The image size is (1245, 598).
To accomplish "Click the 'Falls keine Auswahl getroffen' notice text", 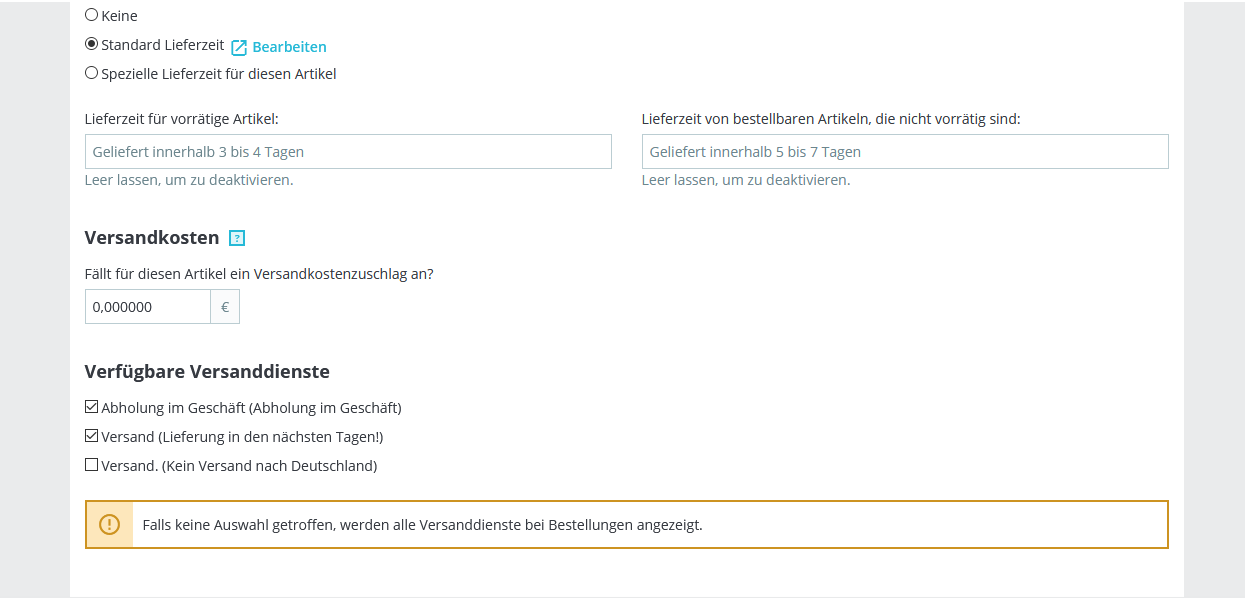I will click(423, 525).
